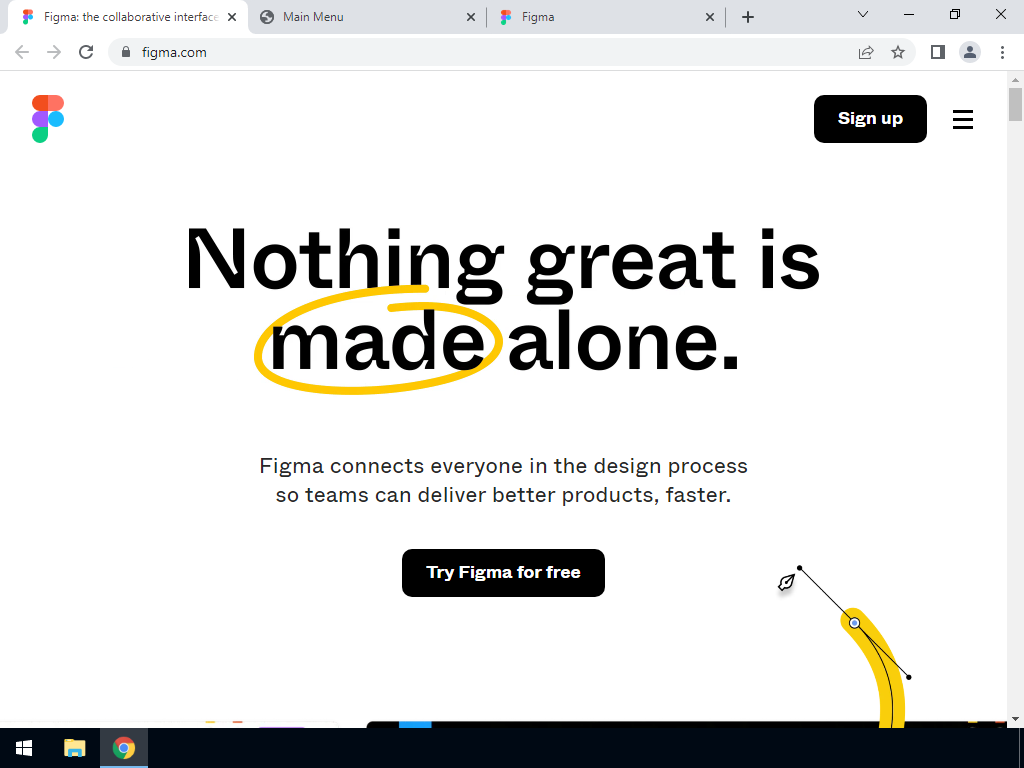Click the Sign up button
This screenshot has height=768, width=1024.
pos(870,119)
